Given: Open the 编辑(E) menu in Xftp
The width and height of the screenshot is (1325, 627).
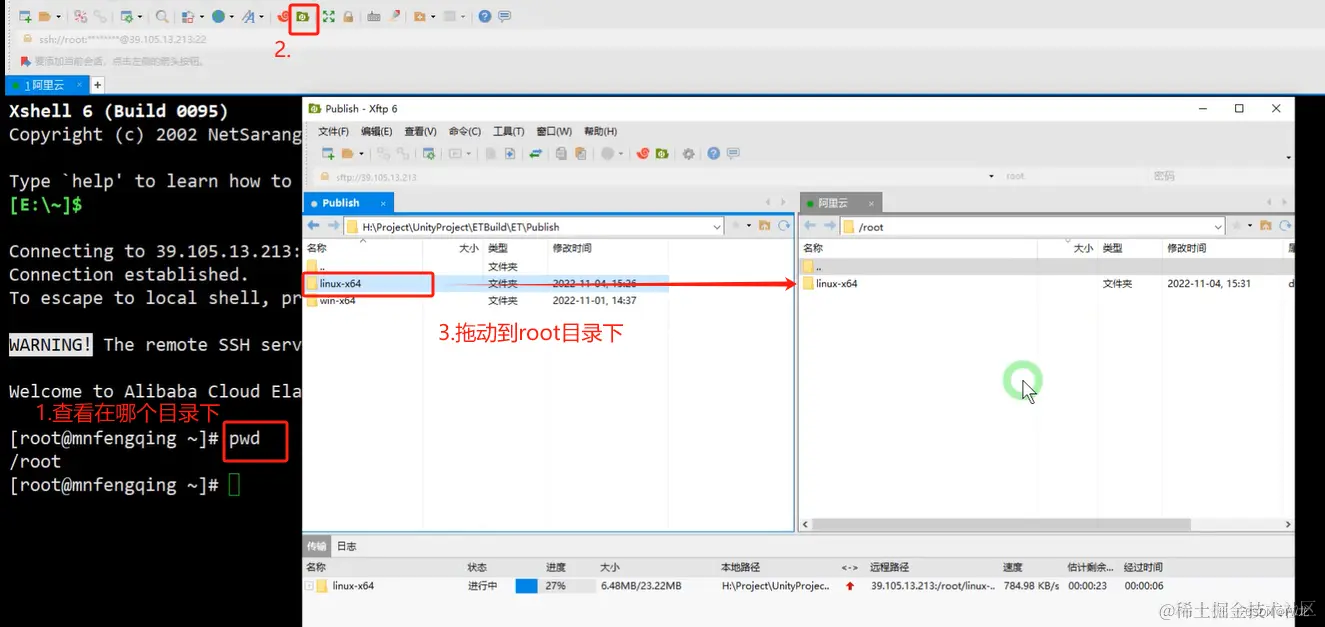Looking at the screenshot, I should (377, 131).
